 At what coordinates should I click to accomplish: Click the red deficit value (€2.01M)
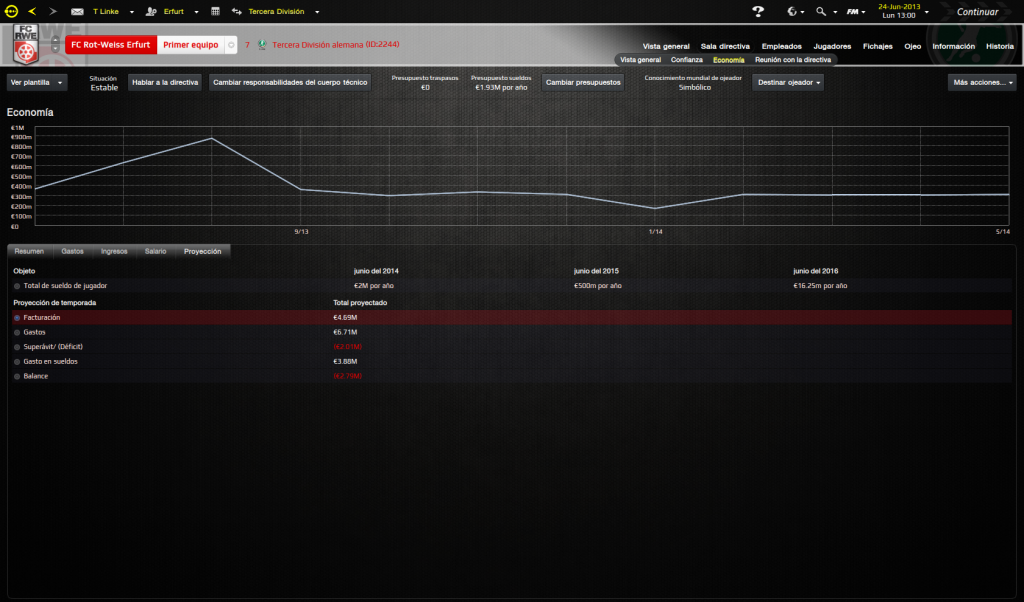(347, 347)
